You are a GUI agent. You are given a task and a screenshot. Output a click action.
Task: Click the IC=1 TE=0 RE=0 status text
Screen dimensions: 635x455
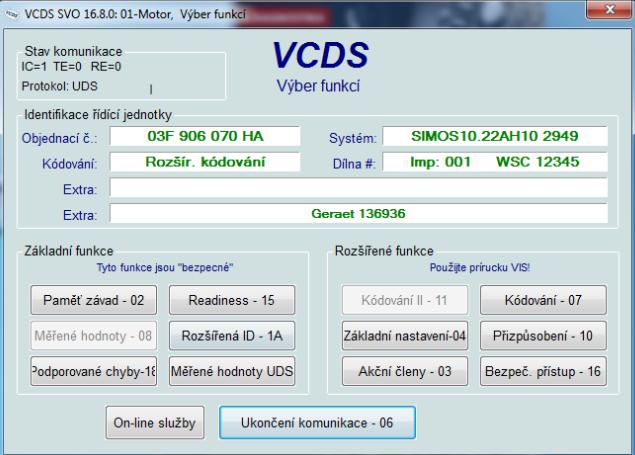[71, 66]
